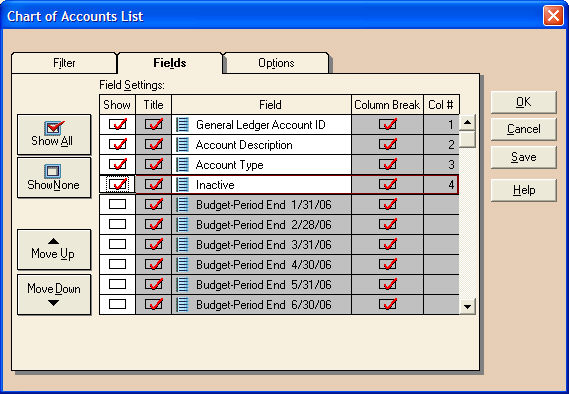Click the Move Down arrow button
This screenshot has height=394, width=569.
54,294
